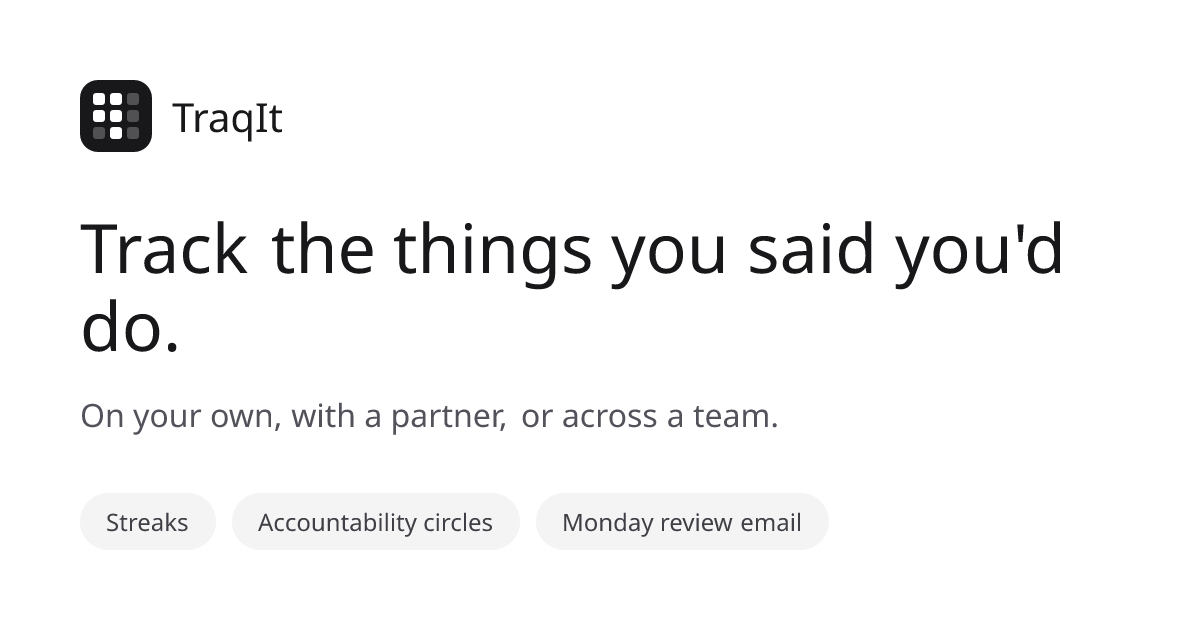Select the bottom-middle white square in logo
The image size is (1200, 630).
(116, 133)
